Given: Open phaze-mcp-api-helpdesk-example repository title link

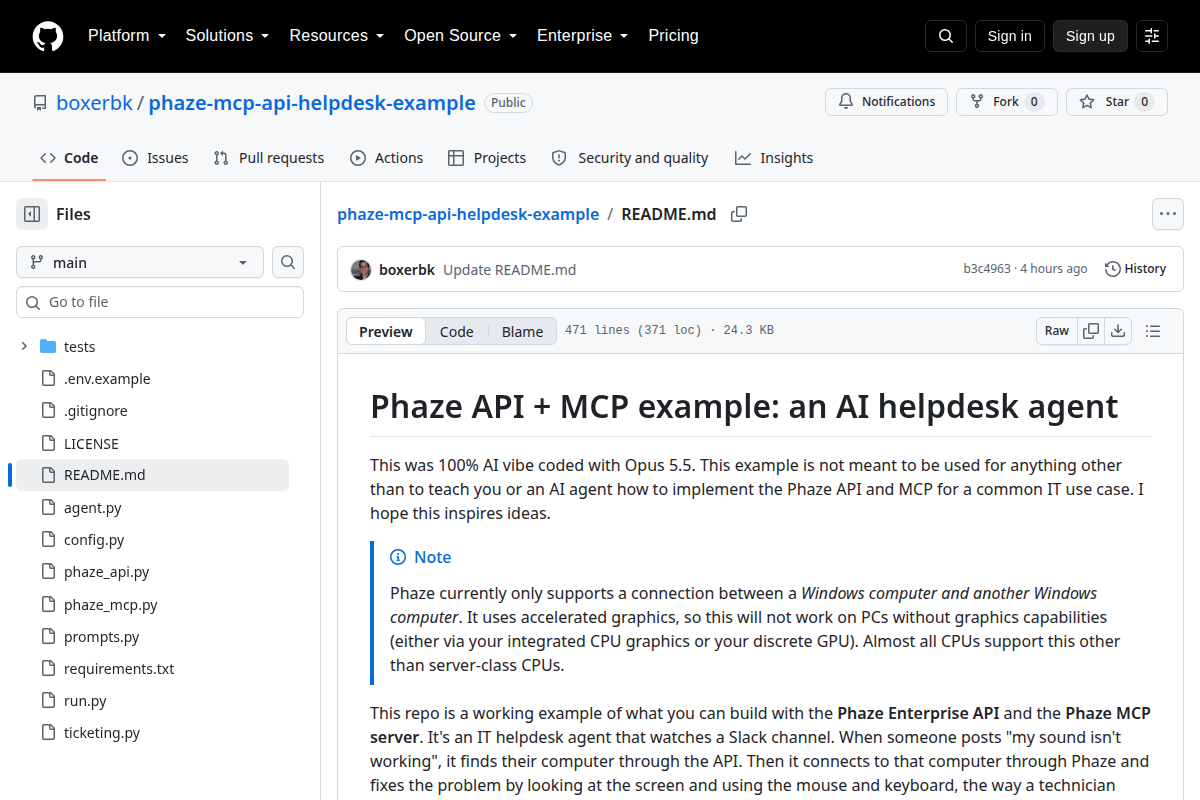Looking at the screenshot, I should click(312, 103).
